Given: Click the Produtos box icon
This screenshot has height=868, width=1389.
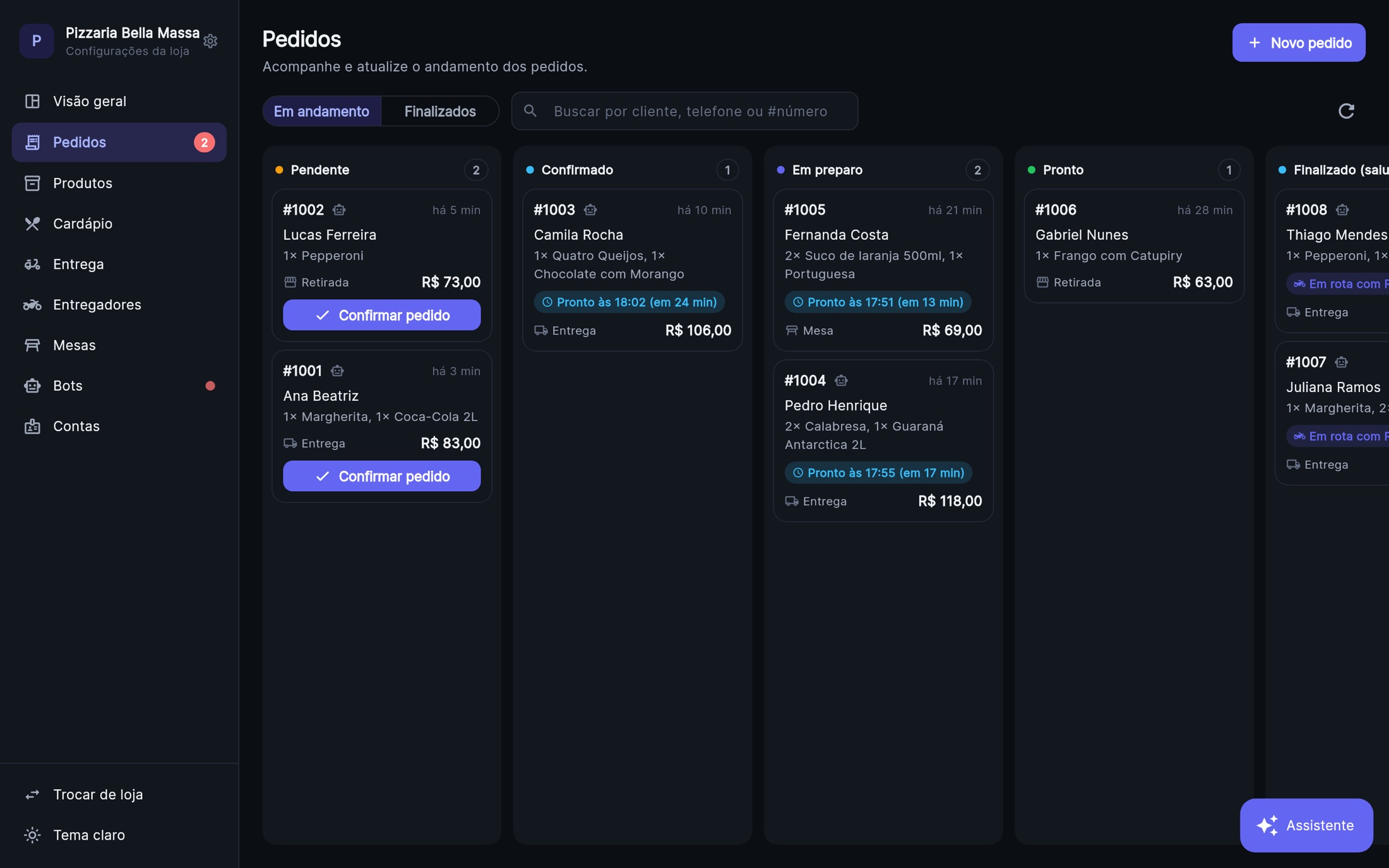Looking at the screenshot, I should tap(32, 183).
